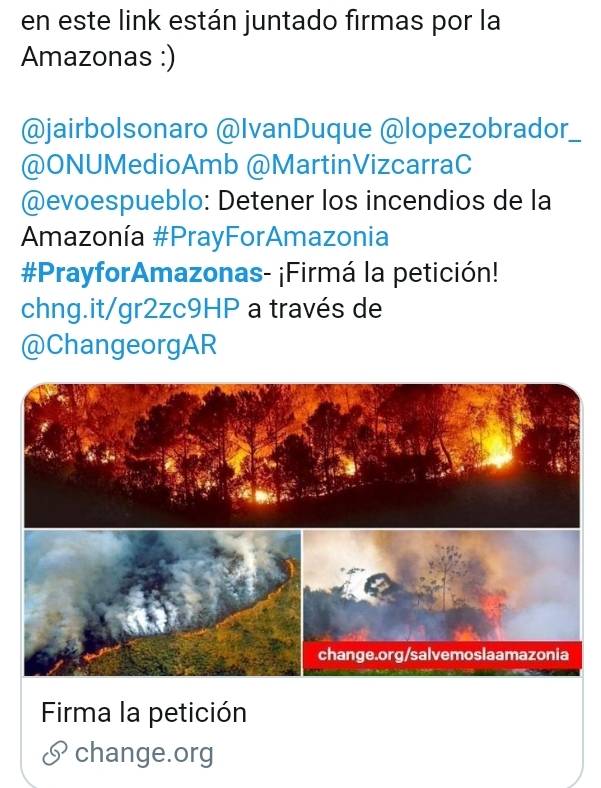
Task: Tap the @lopezobrador_ mention
Action: coord(480,129)
